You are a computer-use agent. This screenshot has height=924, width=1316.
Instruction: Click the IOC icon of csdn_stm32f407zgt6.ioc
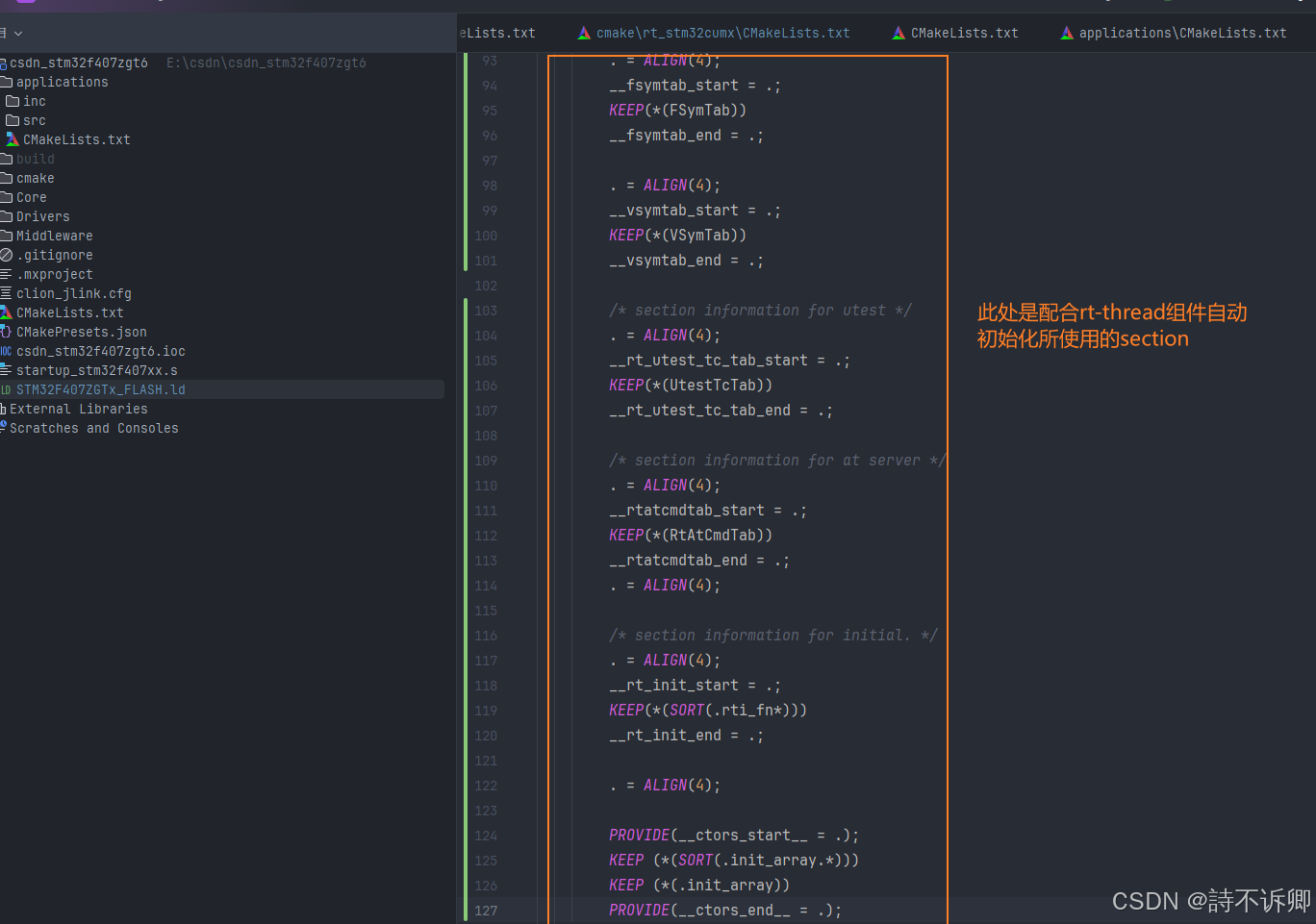6,351
